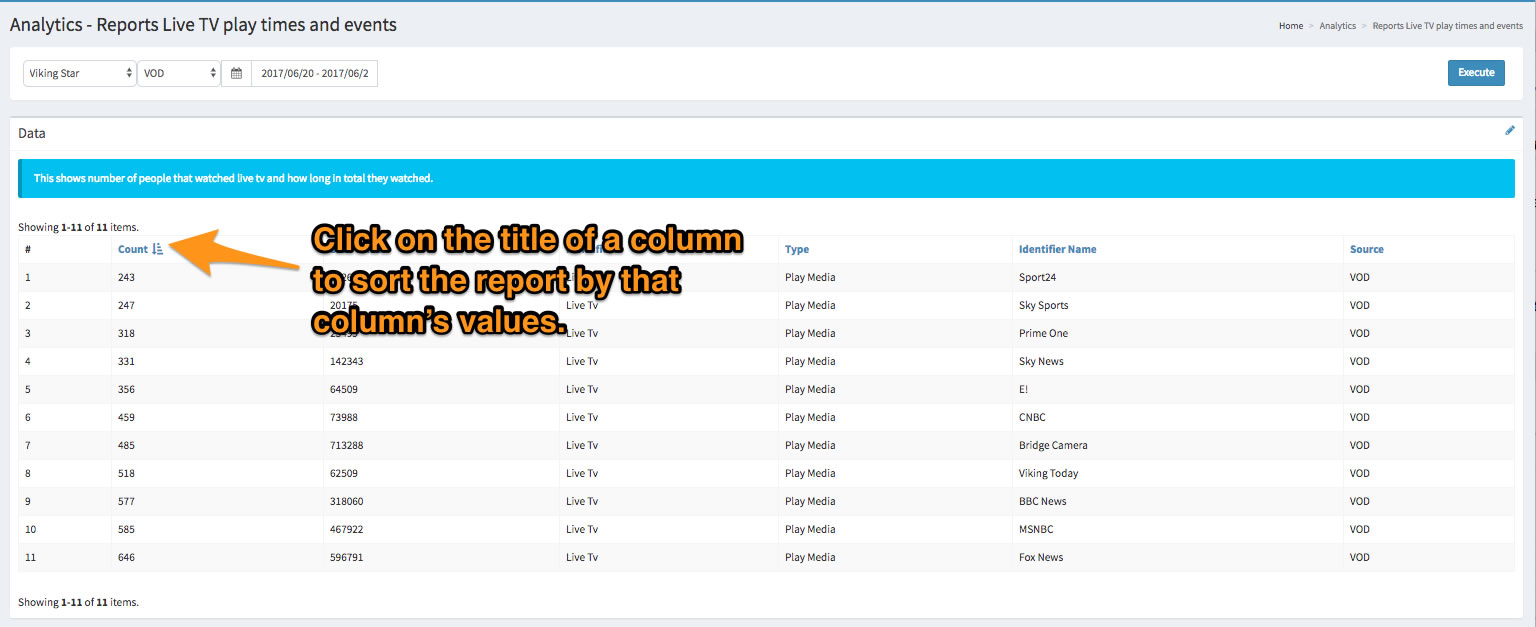
Task: Sort by Identifier Name column header
Action: click(1057, 249)
